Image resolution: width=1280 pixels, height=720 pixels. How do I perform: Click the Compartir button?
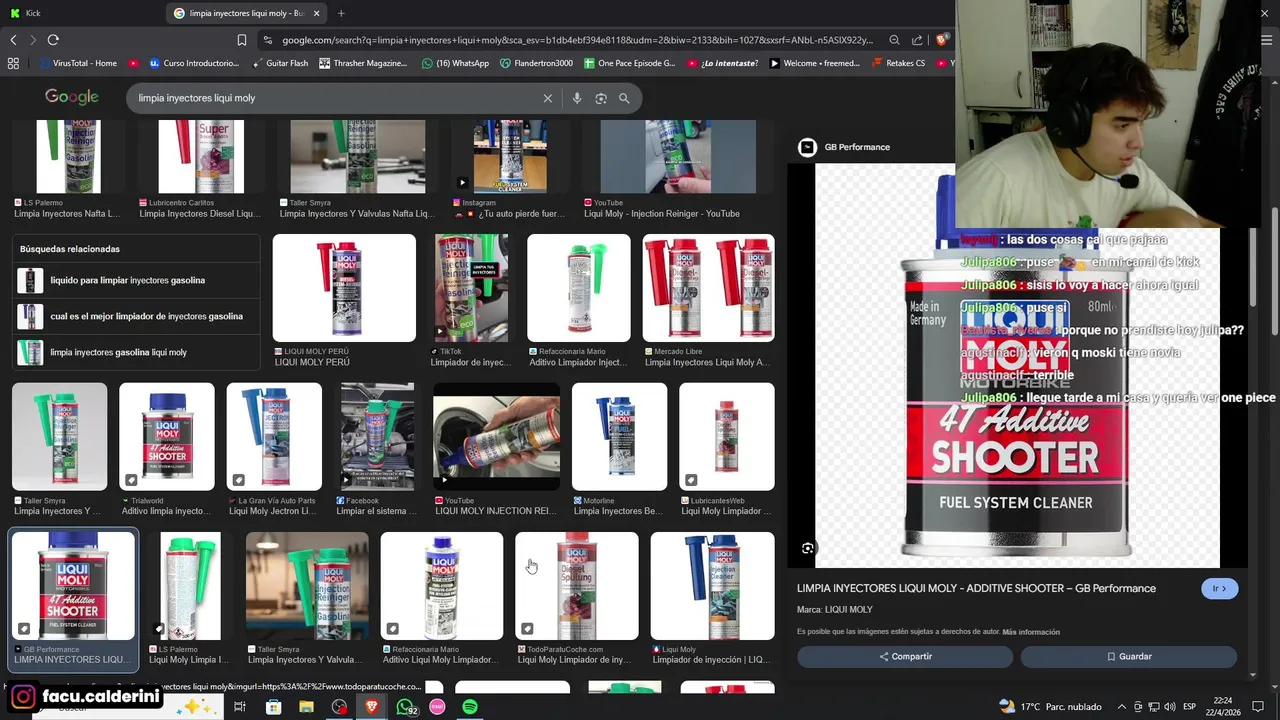(x=905, y=657)
